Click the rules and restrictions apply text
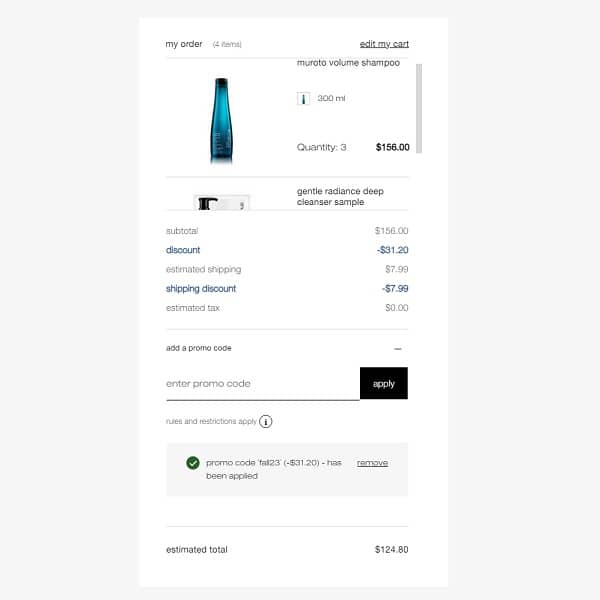Viewport: 600px width, 600px height. 211,421
